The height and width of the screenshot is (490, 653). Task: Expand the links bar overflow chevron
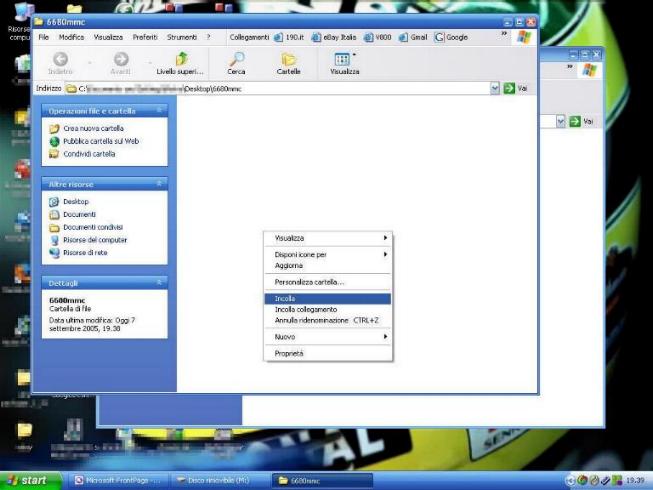coord(504,33)
